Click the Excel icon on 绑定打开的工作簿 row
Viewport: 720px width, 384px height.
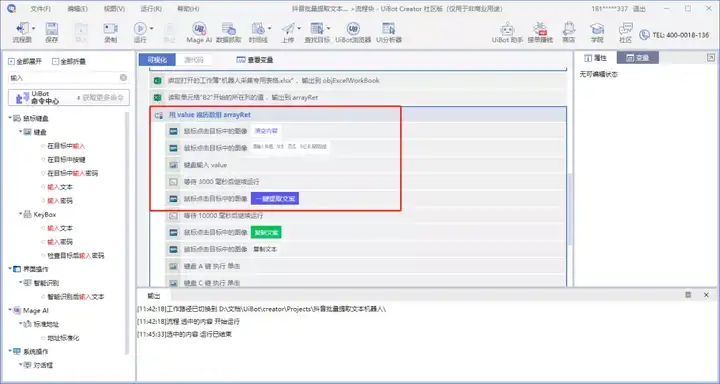157,80
